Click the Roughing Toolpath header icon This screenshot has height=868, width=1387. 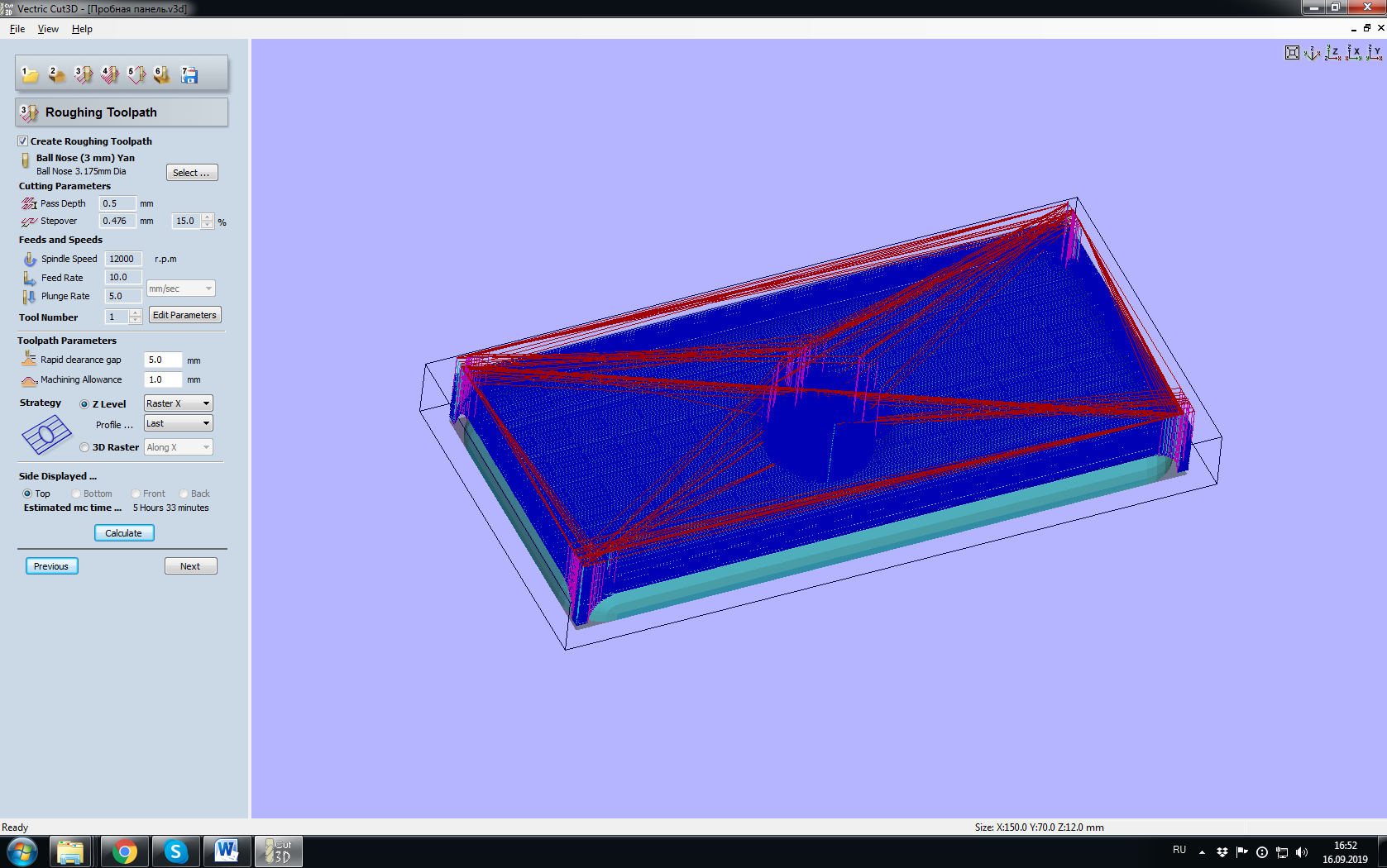point(29,112)
